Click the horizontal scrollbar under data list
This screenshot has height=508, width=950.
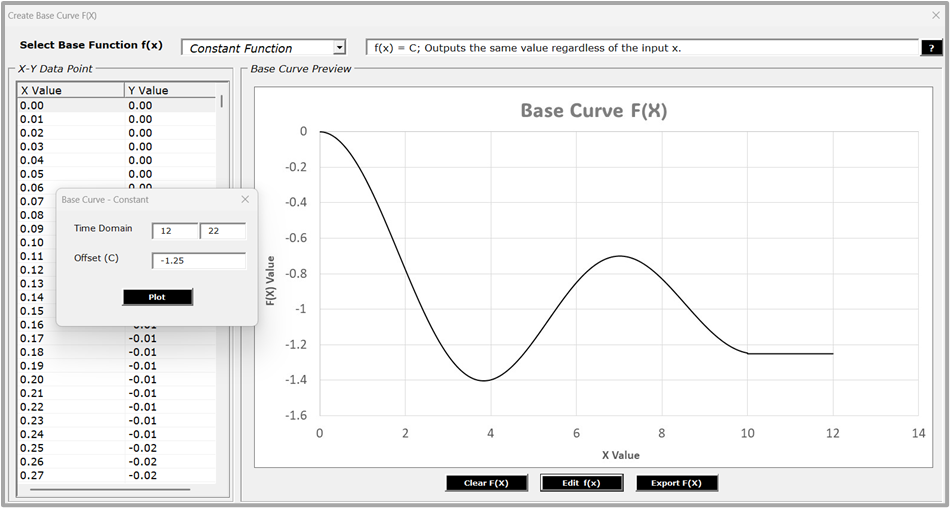pyautogui.click(x=110, y=489)
